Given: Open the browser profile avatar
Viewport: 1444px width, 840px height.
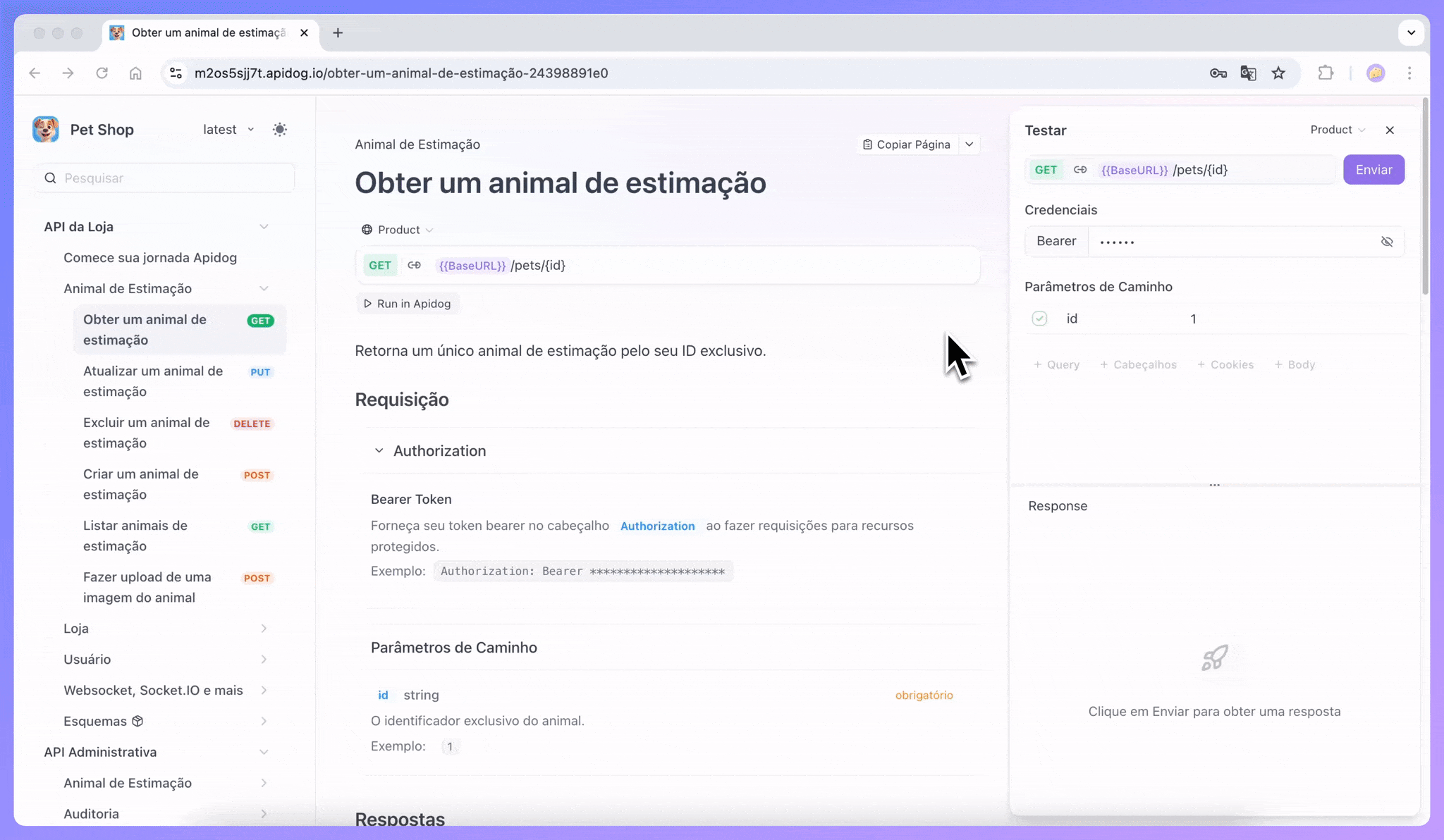Looking at the screenshot, I should pyautogui.click(x=1376, y=73).
